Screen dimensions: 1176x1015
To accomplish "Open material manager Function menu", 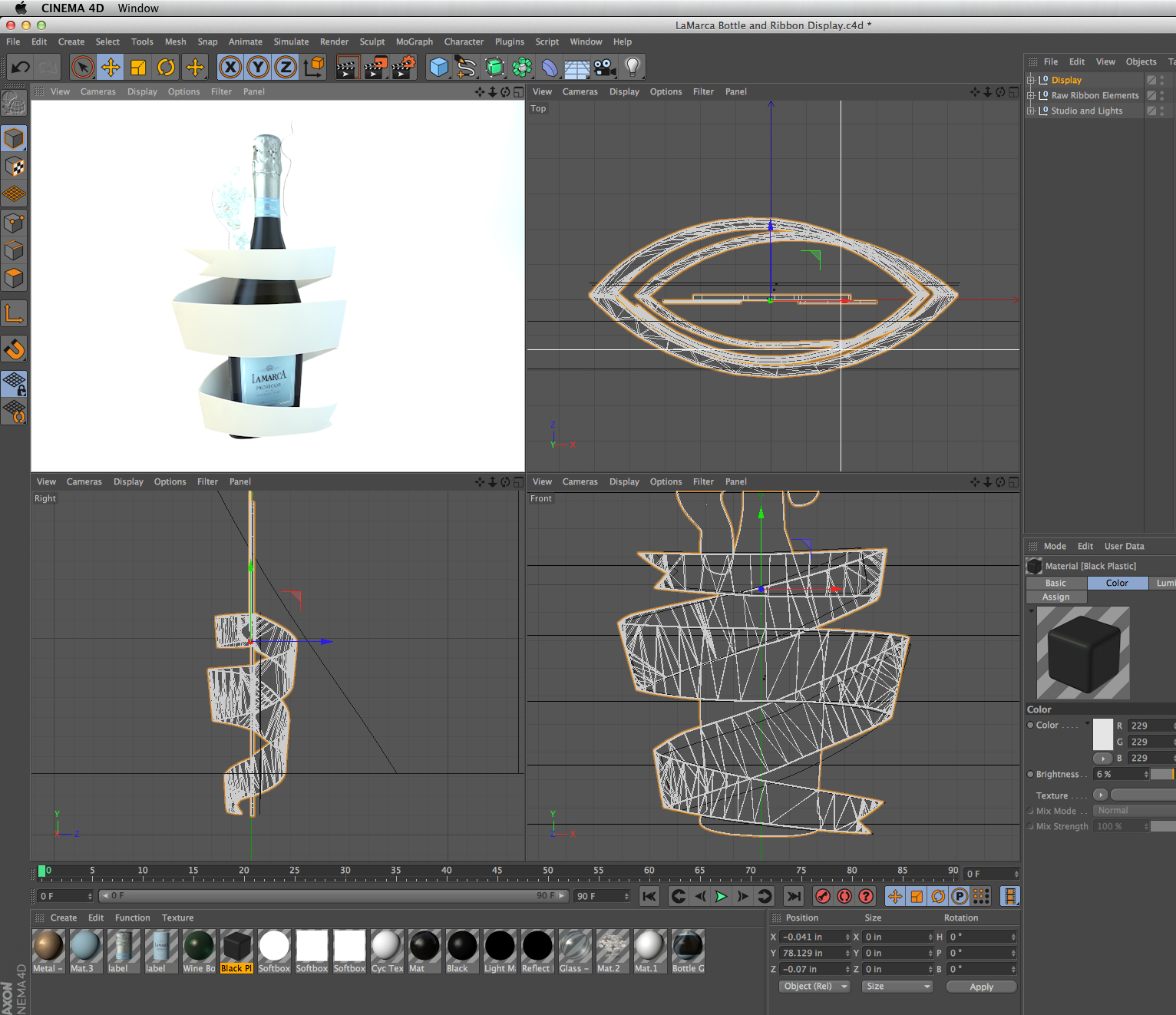I will [132, 918].
